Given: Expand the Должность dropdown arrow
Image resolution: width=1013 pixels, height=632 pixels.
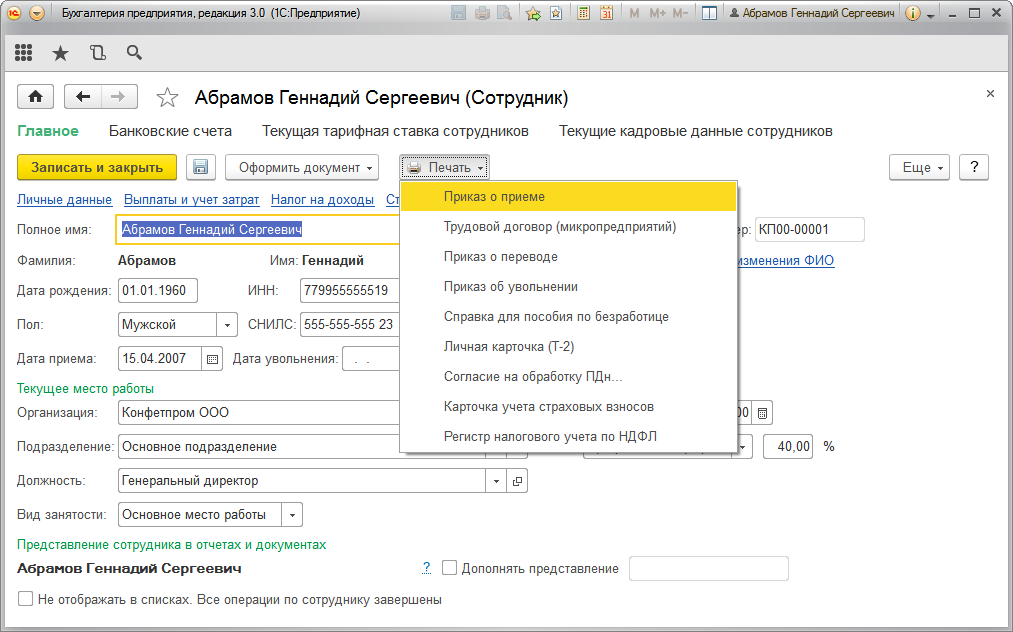Looking at the screenshot, I should (x=496, y=481).
